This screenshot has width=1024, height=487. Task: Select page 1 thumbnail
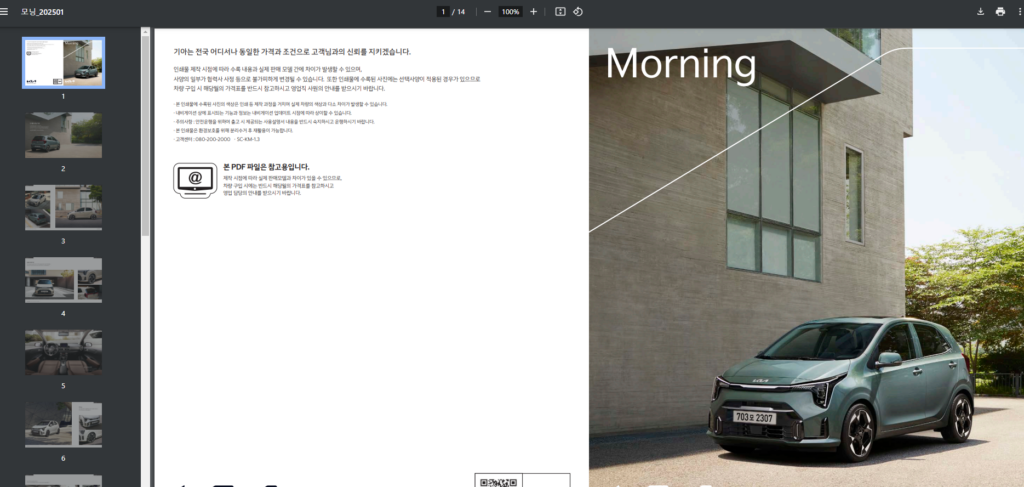(63, 63)
